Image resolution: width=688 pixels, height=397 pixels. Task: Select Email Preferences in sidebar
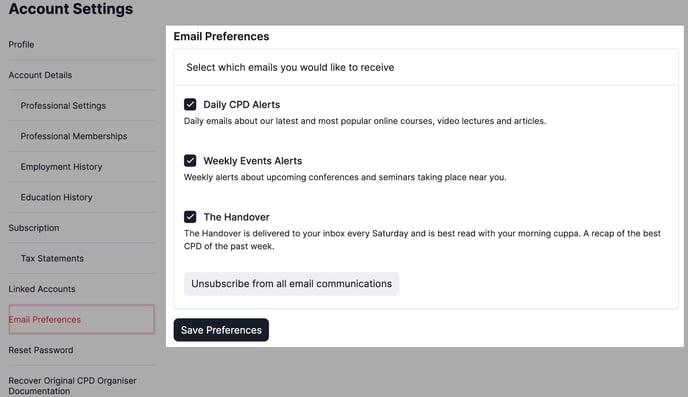click(x=82, y=319)
